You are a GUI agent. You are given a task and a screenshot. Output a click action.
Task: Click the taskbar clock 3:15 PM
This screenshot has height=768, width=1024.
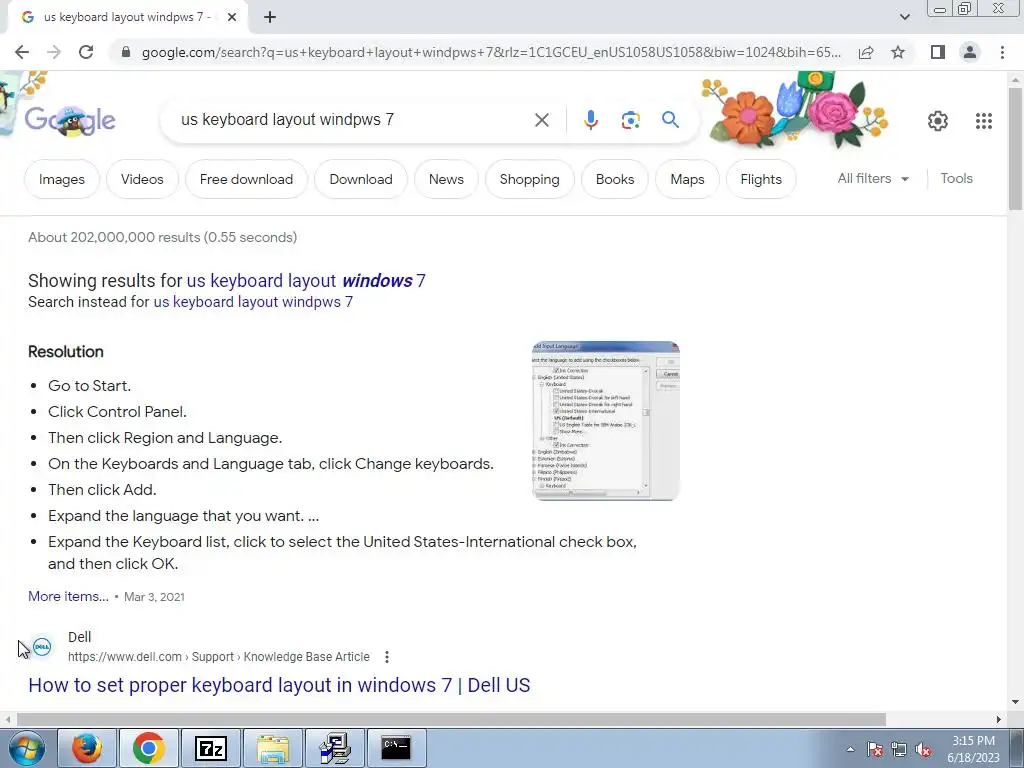point(973,749)
